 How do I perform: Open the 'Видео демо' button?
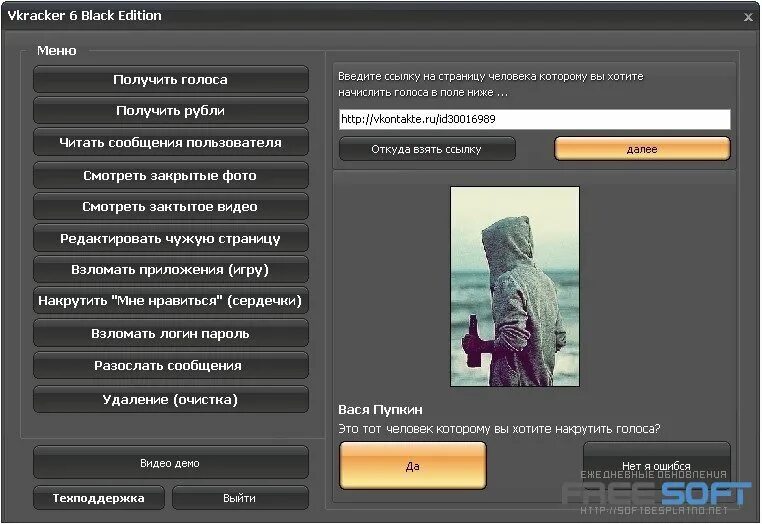tap(171, 463)
